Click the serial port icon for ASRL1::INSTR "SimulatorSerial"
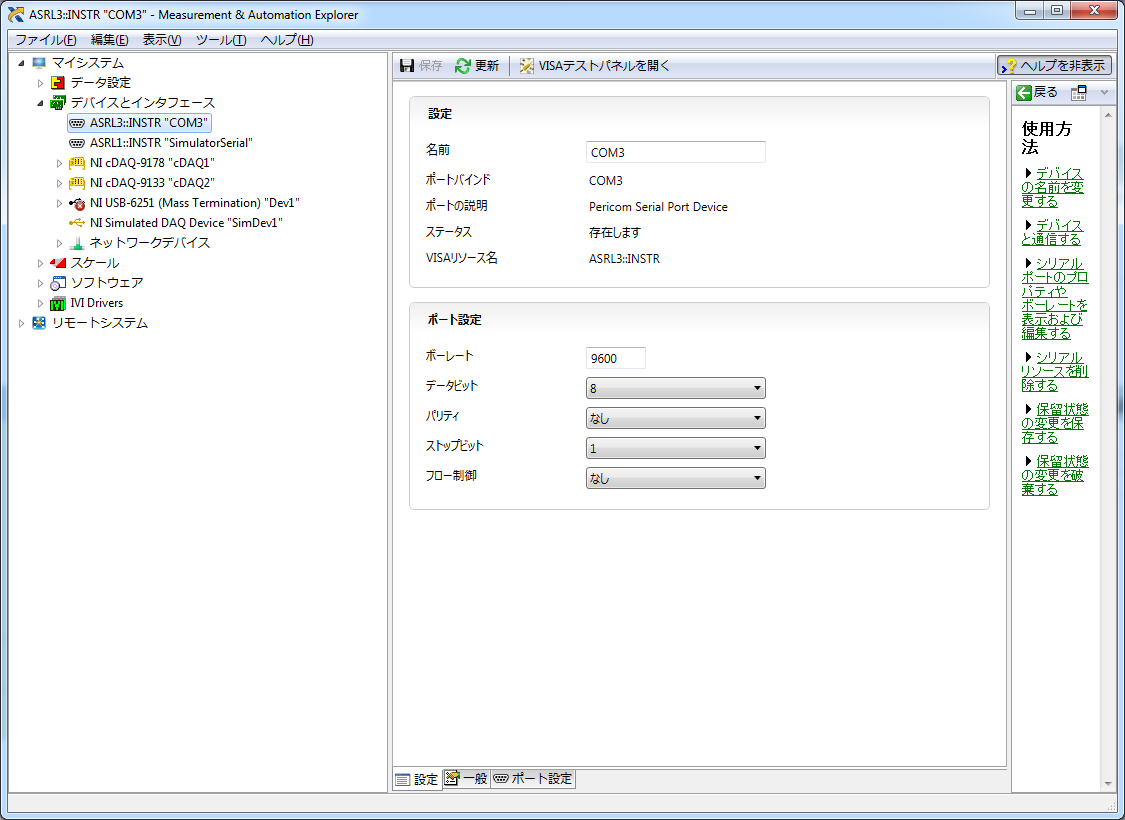The image size is (1125, 820). [x=77, y=143]
